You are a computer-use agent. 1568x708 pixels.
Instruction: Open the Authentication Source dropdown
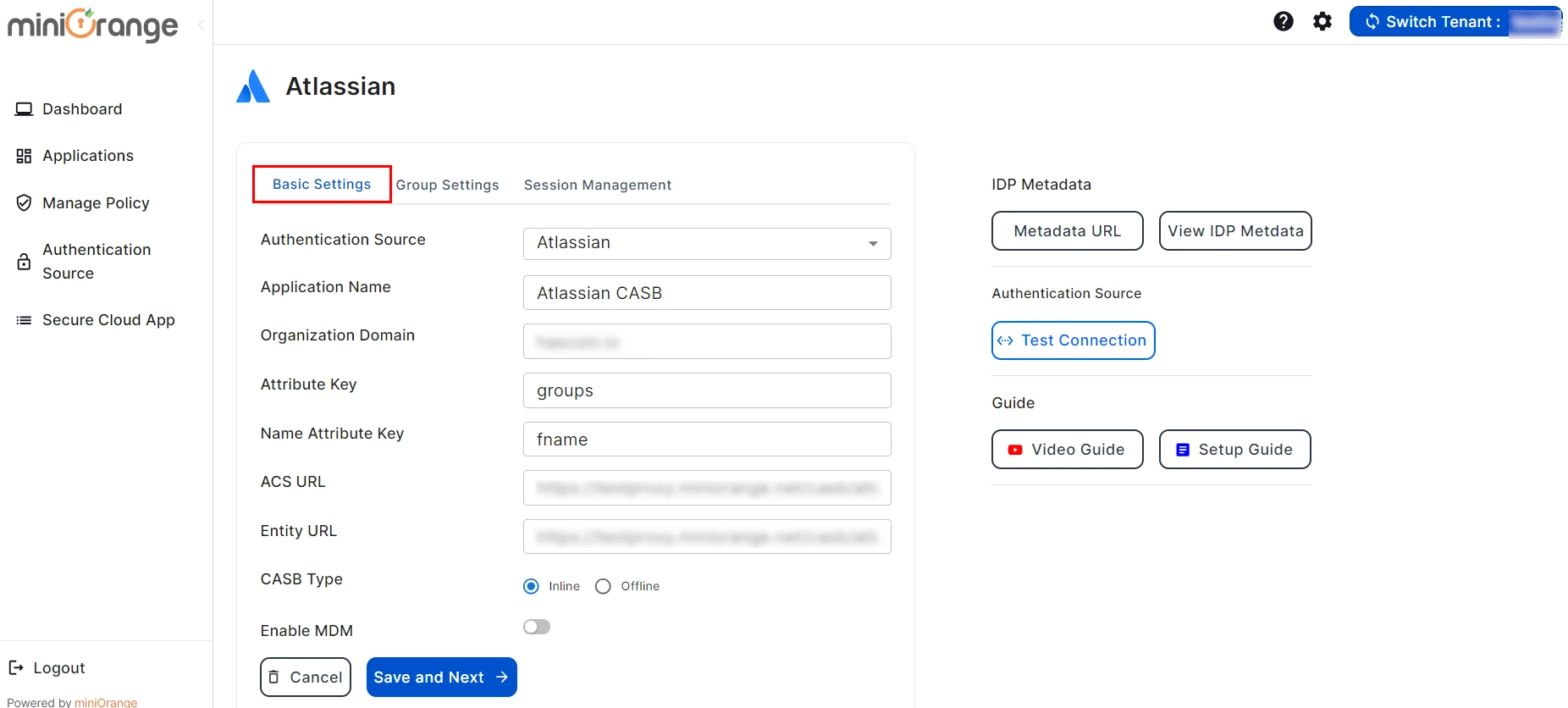707,244
